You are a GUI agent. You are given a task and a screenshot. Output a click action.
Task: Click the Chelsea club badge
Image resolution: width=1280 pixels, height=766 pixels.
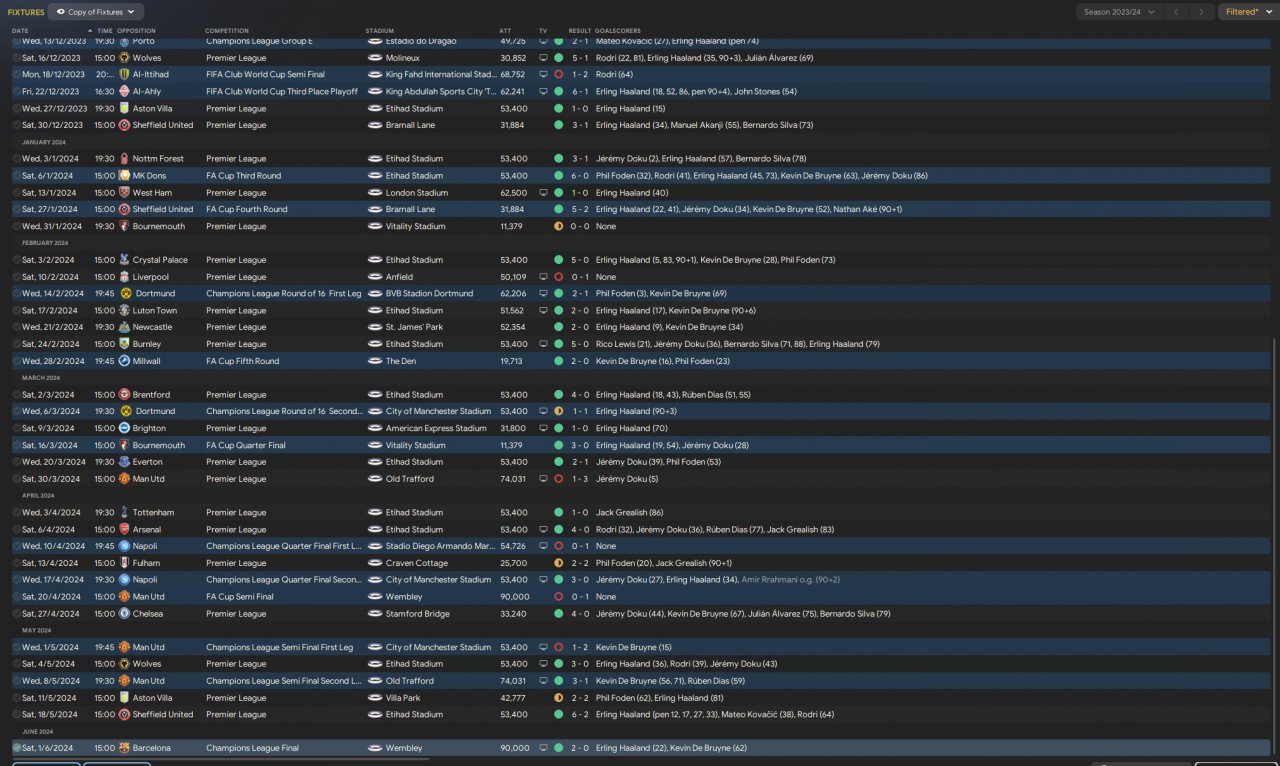(124, 614)
